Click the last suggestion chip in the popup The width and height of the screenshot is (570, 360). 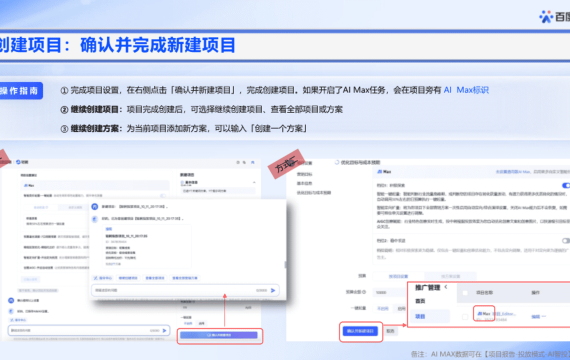(185, 278)
